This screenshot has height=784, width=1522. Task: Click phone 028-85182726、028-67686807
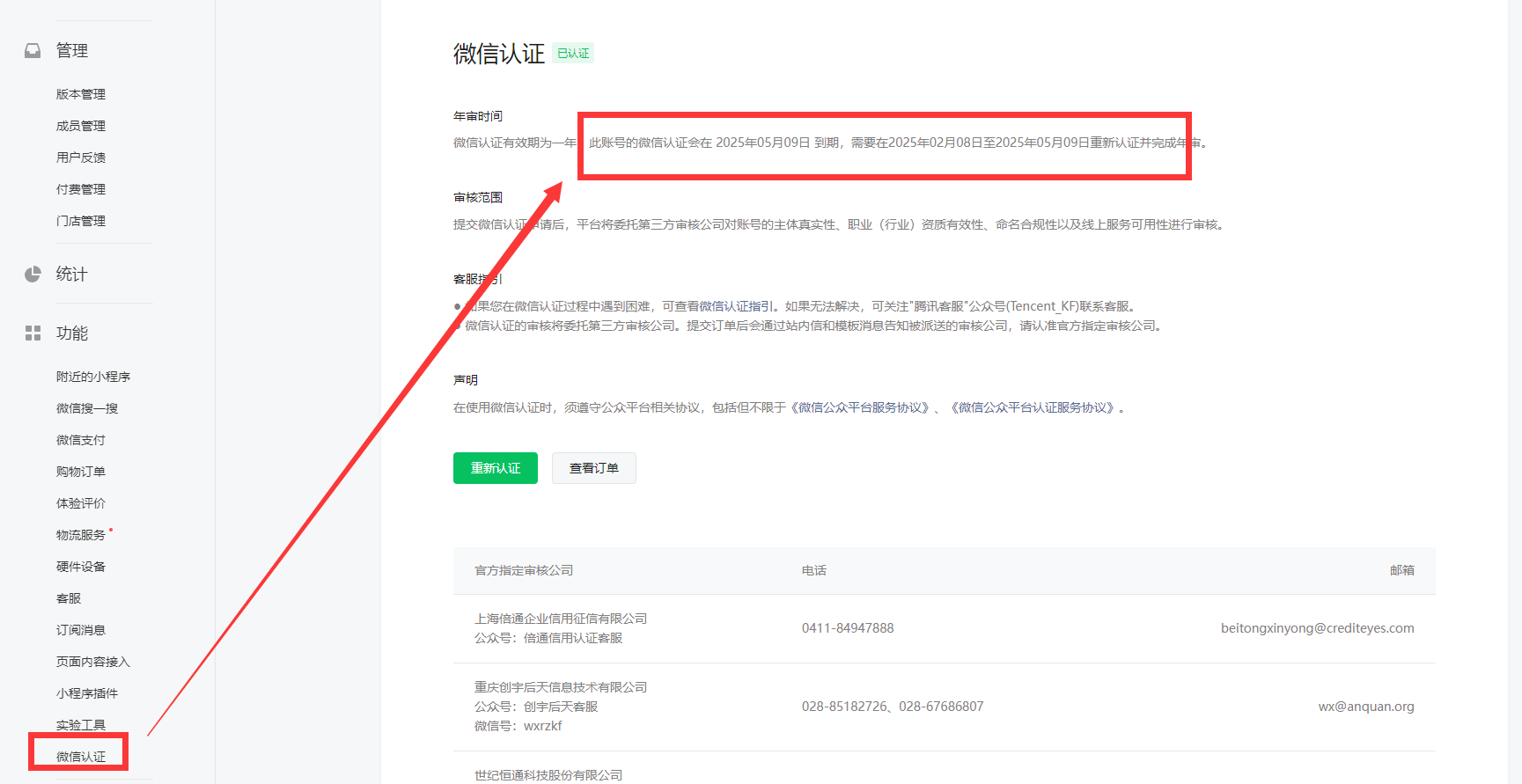point(893,707)
